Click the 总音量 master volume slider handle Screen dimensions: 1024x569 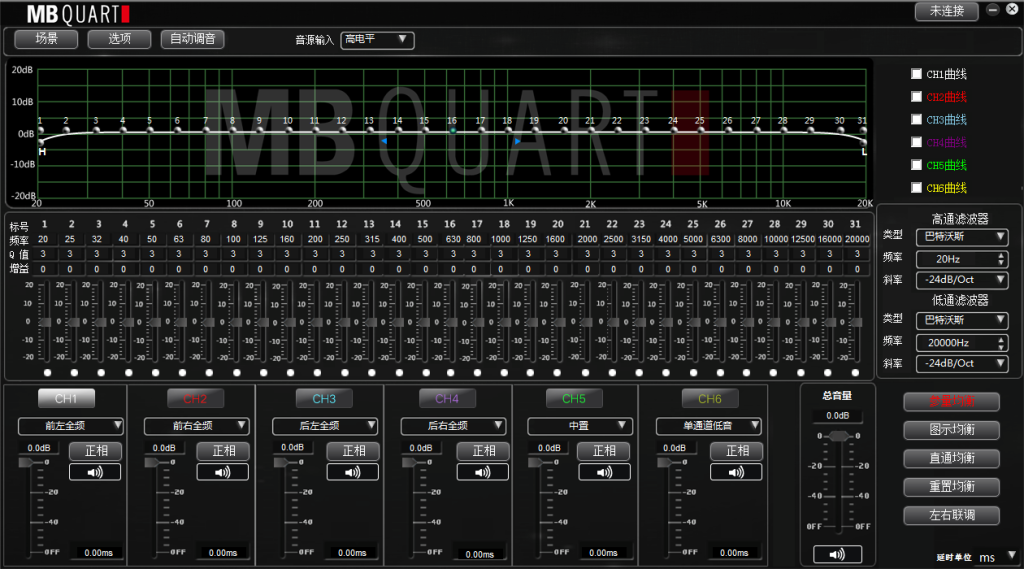pos(839,436)
